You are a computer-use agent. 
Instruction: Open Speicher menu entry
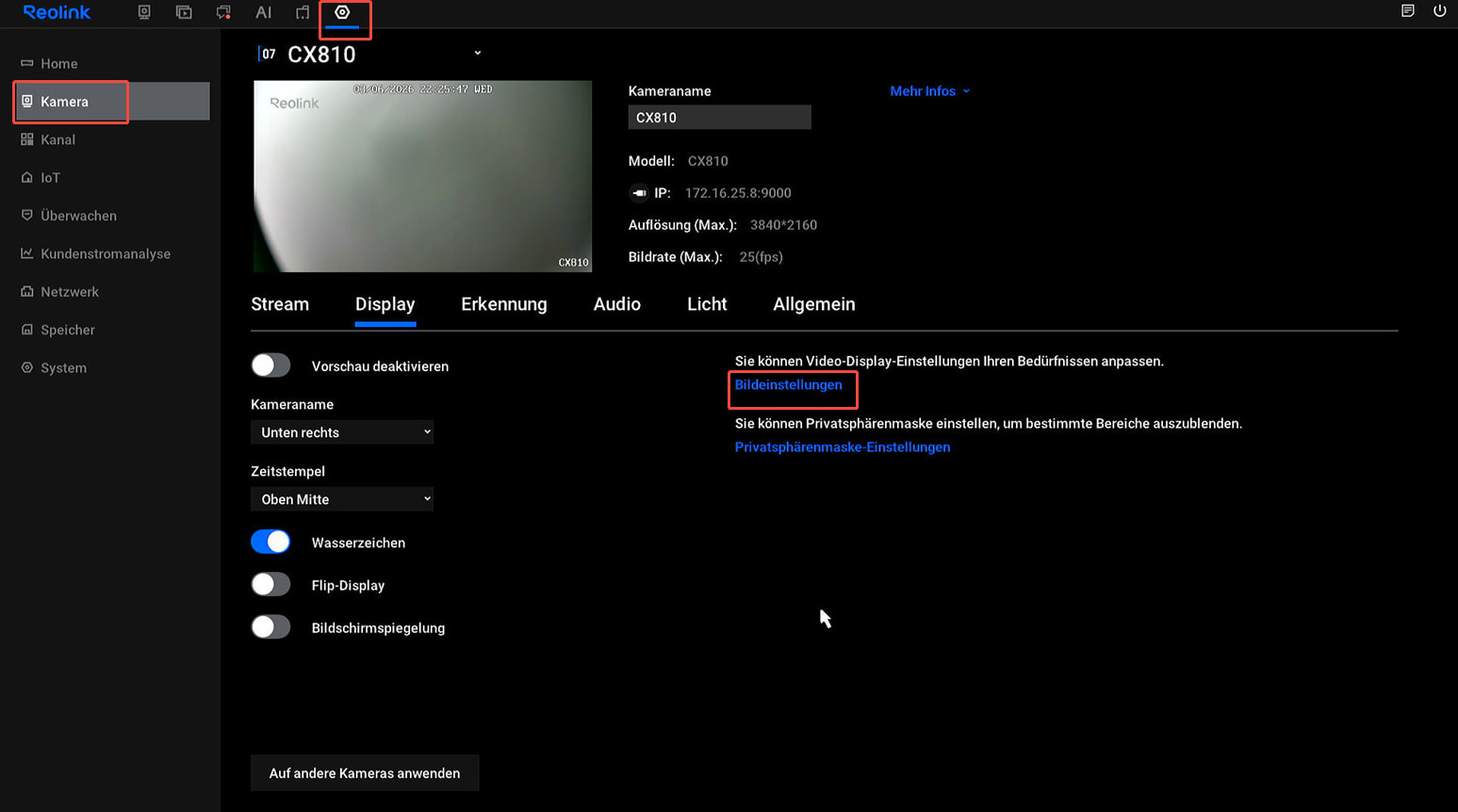tap(111, 330)
